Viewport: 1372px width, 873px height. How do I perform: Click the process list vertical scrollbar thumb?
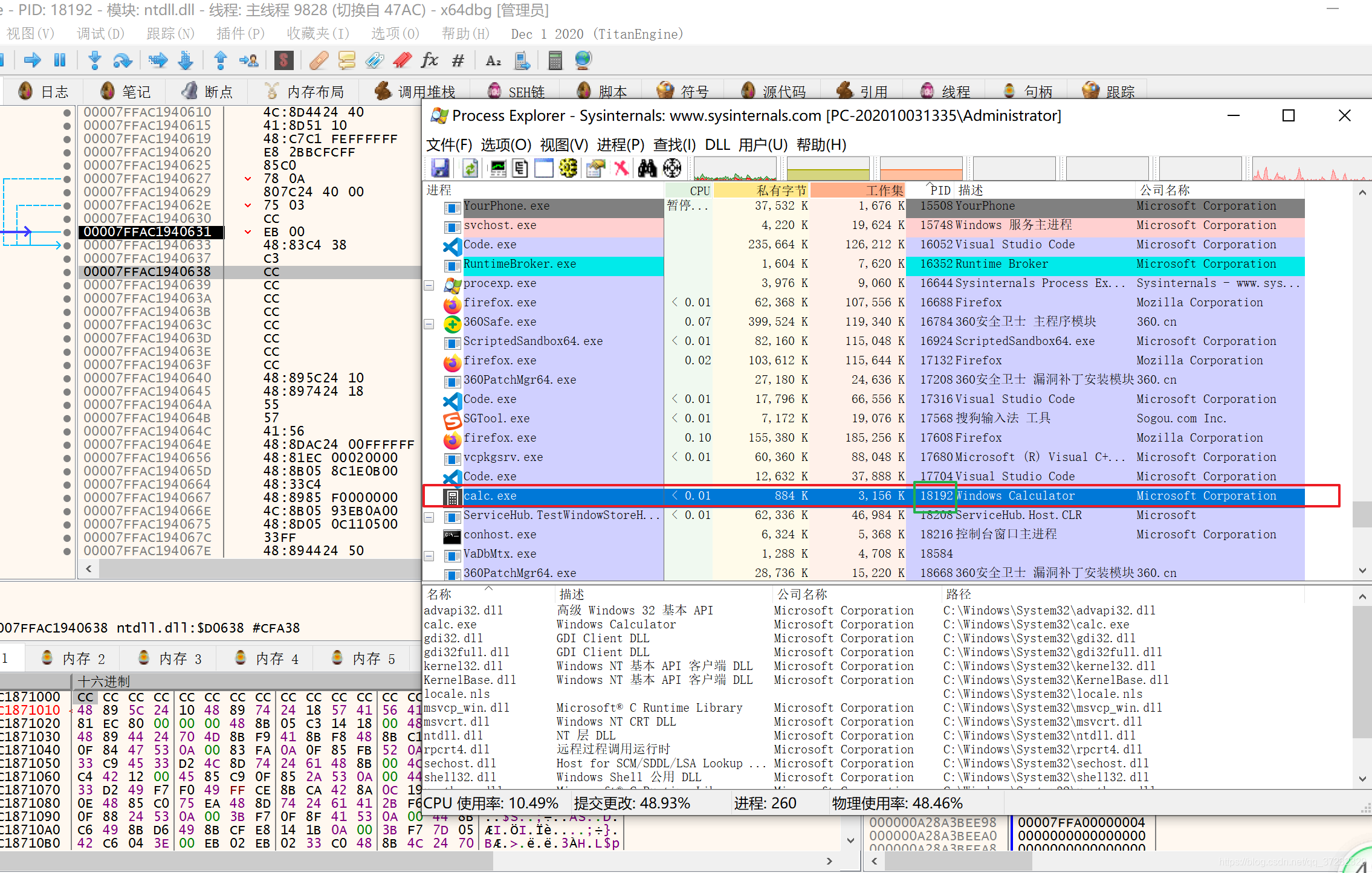(x=1362, y=515)
